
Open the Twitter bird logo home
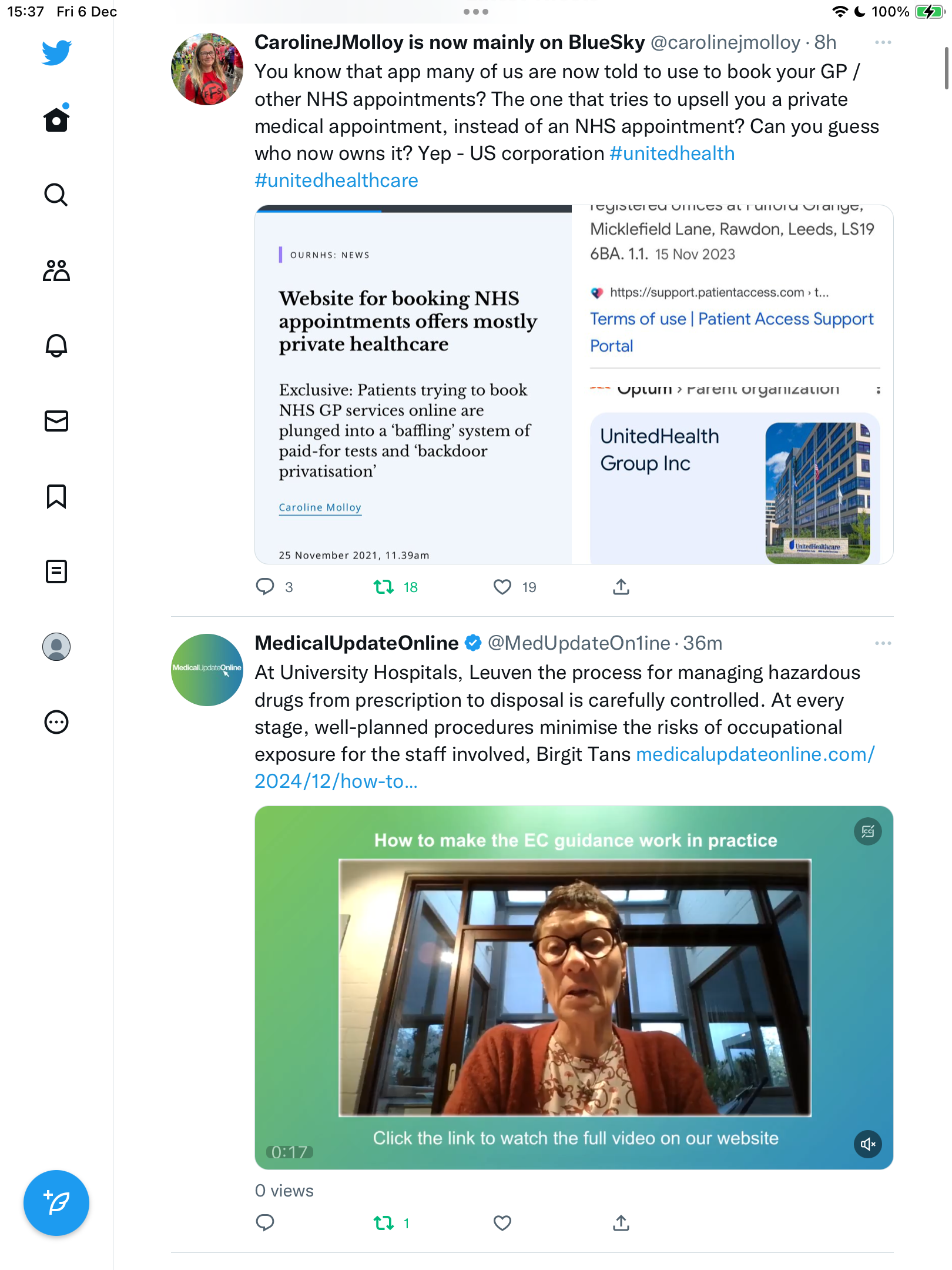coord(56,52)
